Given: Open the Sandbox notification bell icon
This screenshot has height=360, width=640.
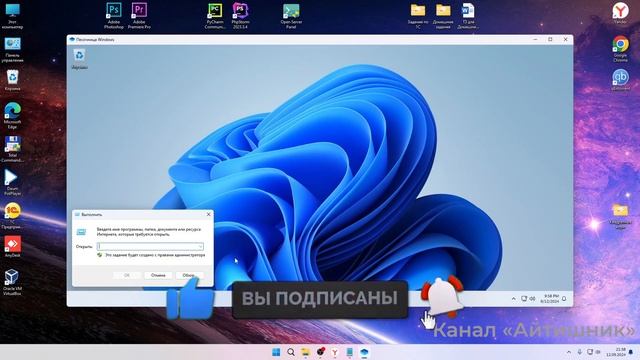Looking at the screenshot, I should [564, 299].
